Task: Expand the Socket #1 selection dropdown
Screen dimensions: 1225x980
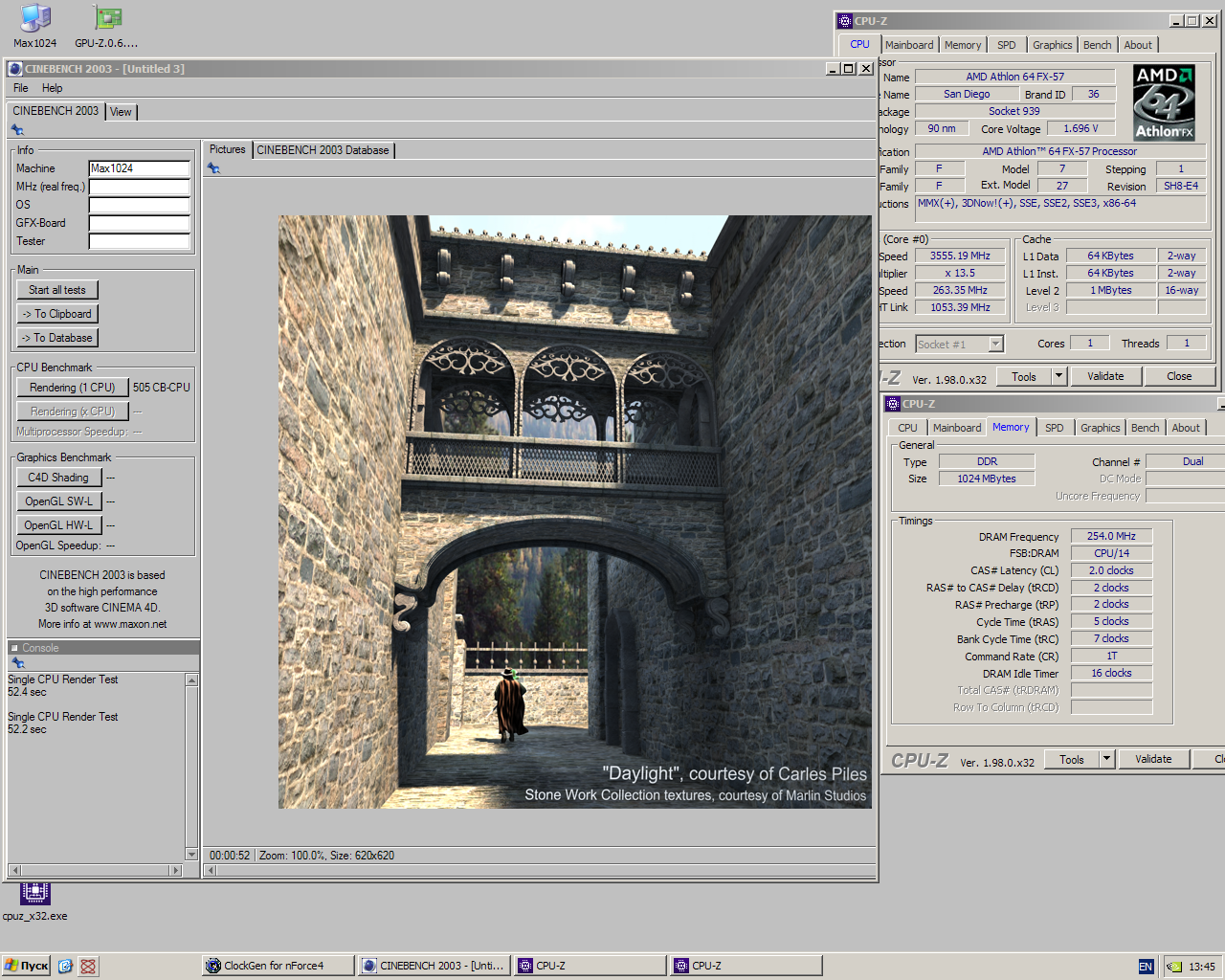Action: click(x=996, y=344)
